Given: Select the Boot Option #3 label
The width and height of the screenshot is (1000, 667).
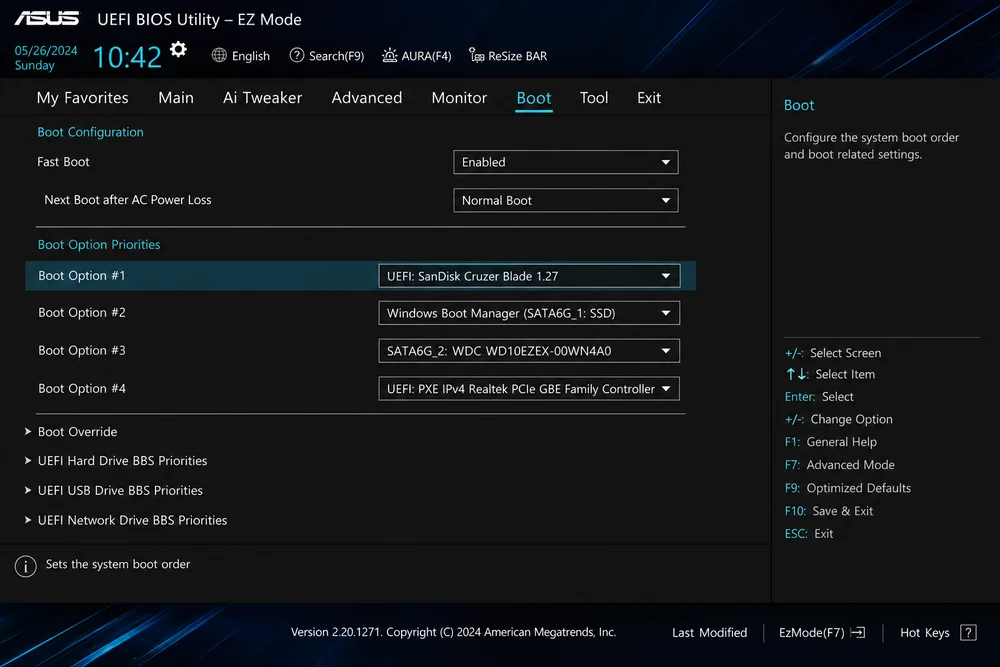Looking at the screenshot, I should tap(82, 350).
